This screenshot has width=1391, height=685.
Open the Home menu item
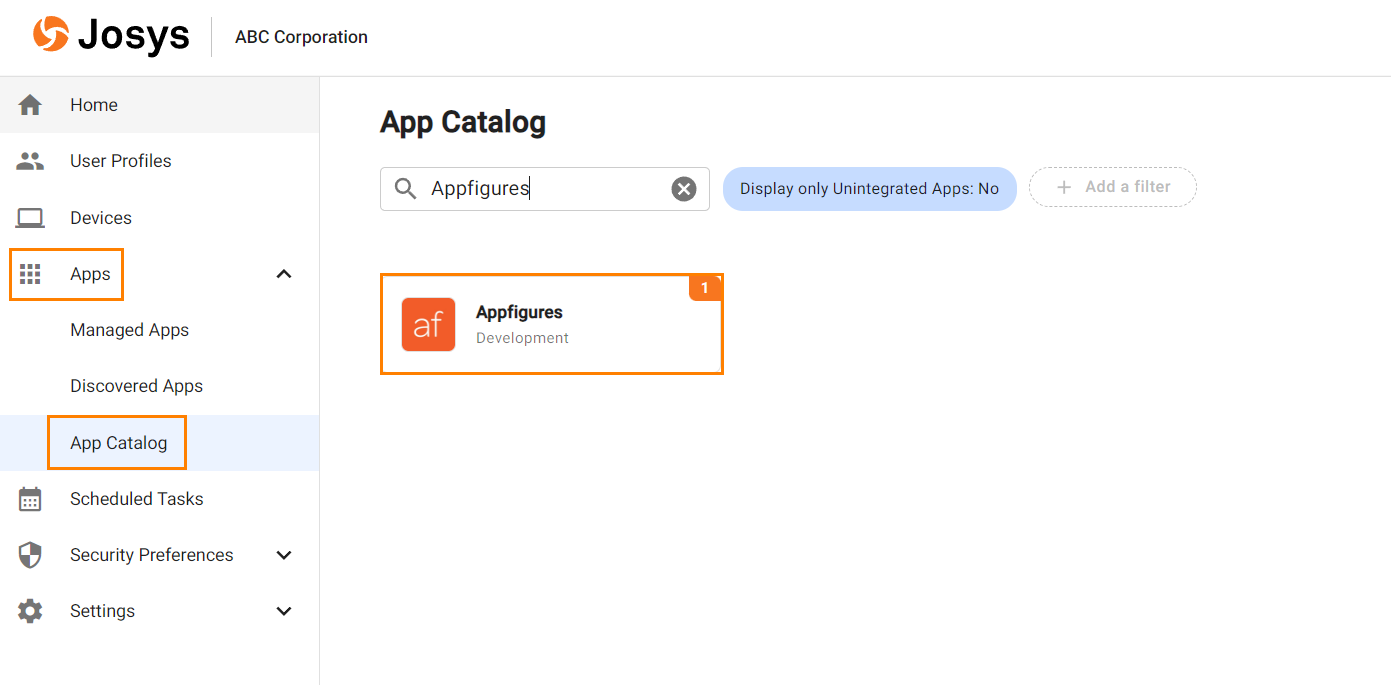coord(160,105)
